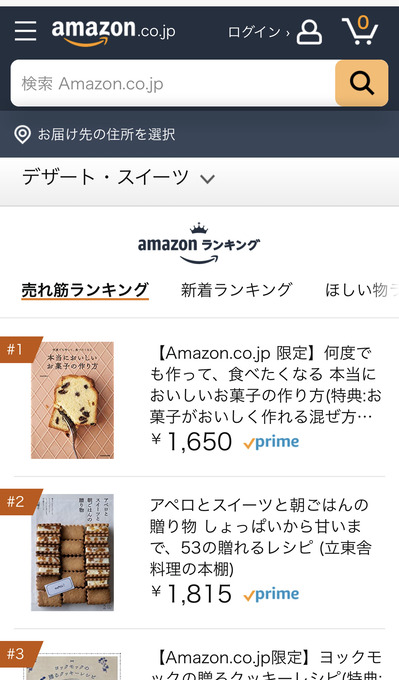Open the hamburger navigation menu
The image size is (399, 680).
point(25,31)
